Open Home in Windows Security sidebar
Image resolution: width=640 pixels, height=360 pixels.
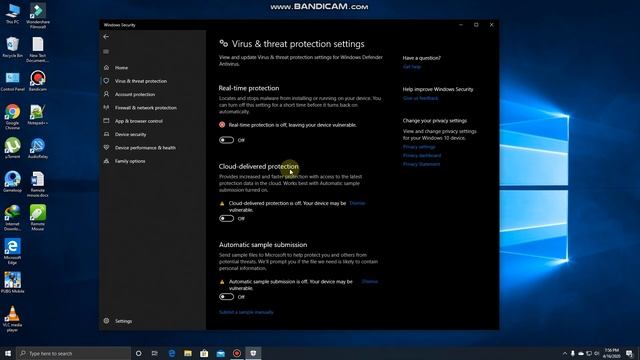(121, 68)
